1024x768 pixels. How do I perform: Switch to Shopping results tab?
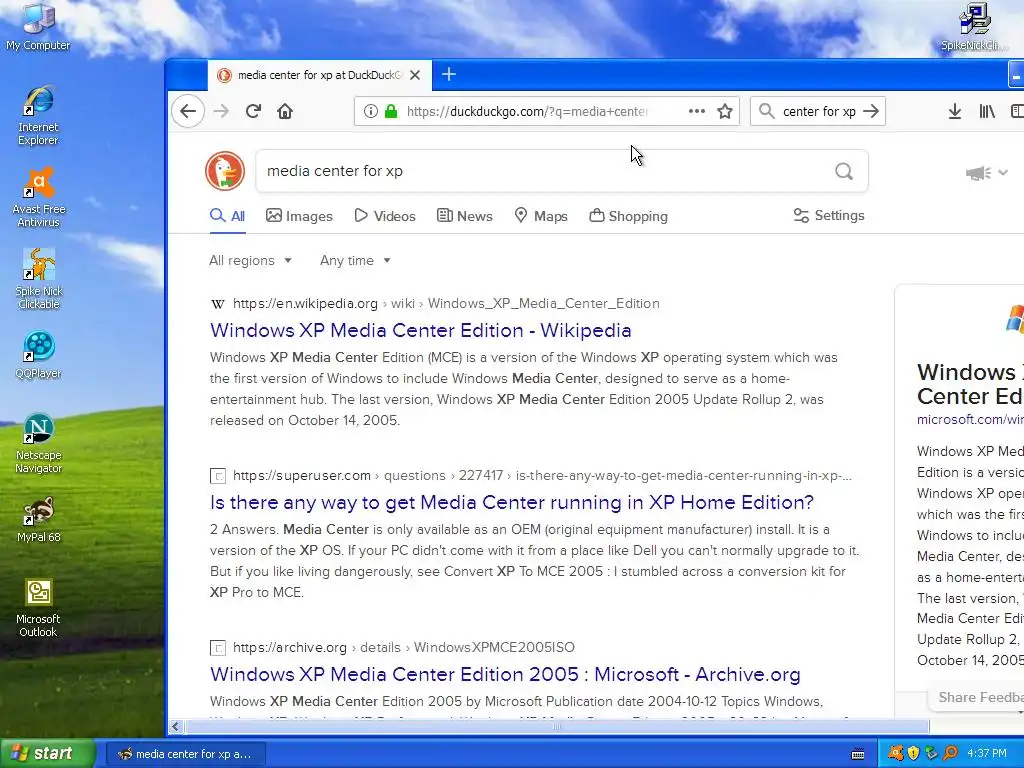(628, 216)
